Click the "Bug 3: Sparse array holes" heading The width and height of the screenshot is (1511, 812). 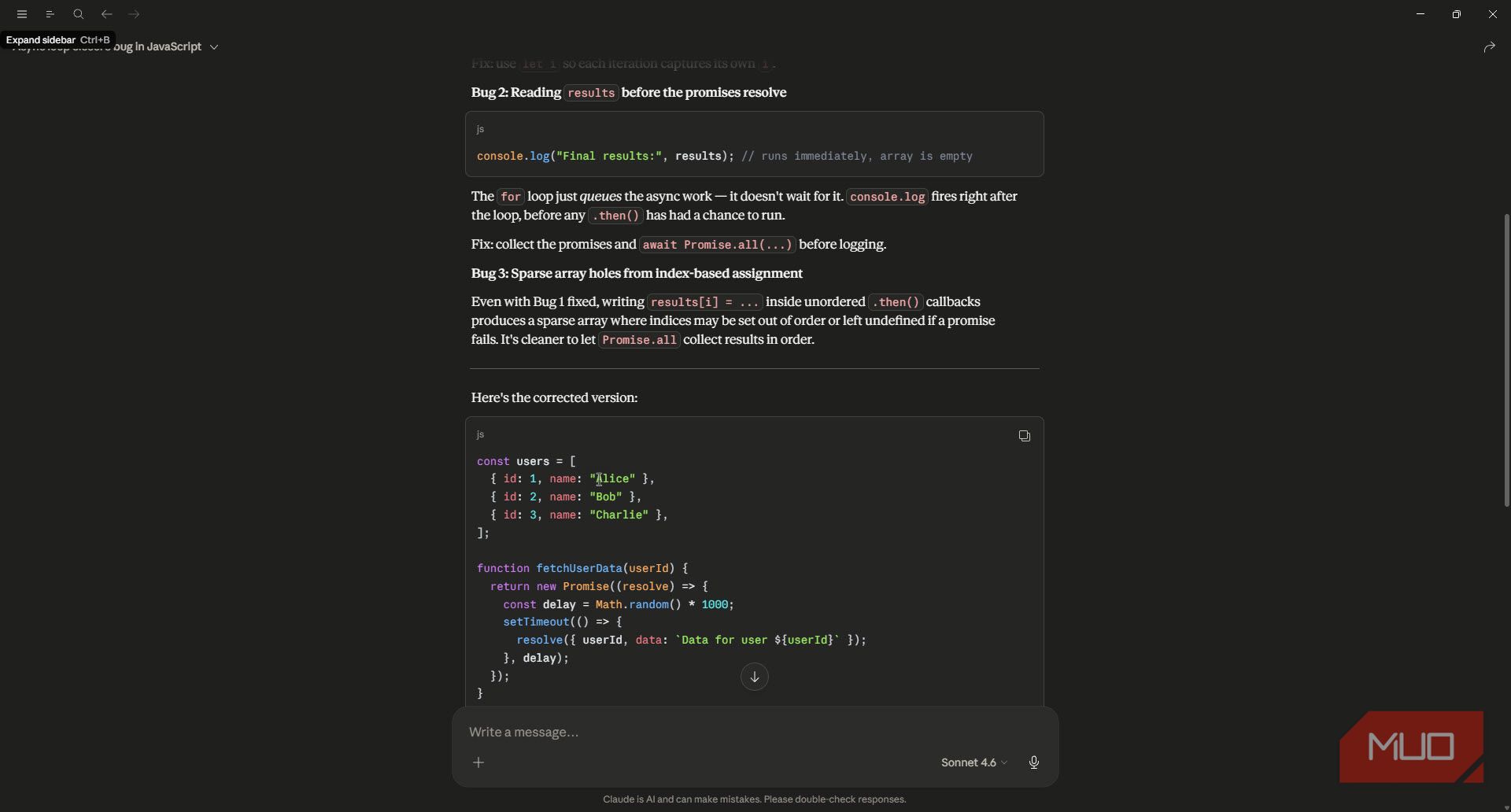click(637, 273)
